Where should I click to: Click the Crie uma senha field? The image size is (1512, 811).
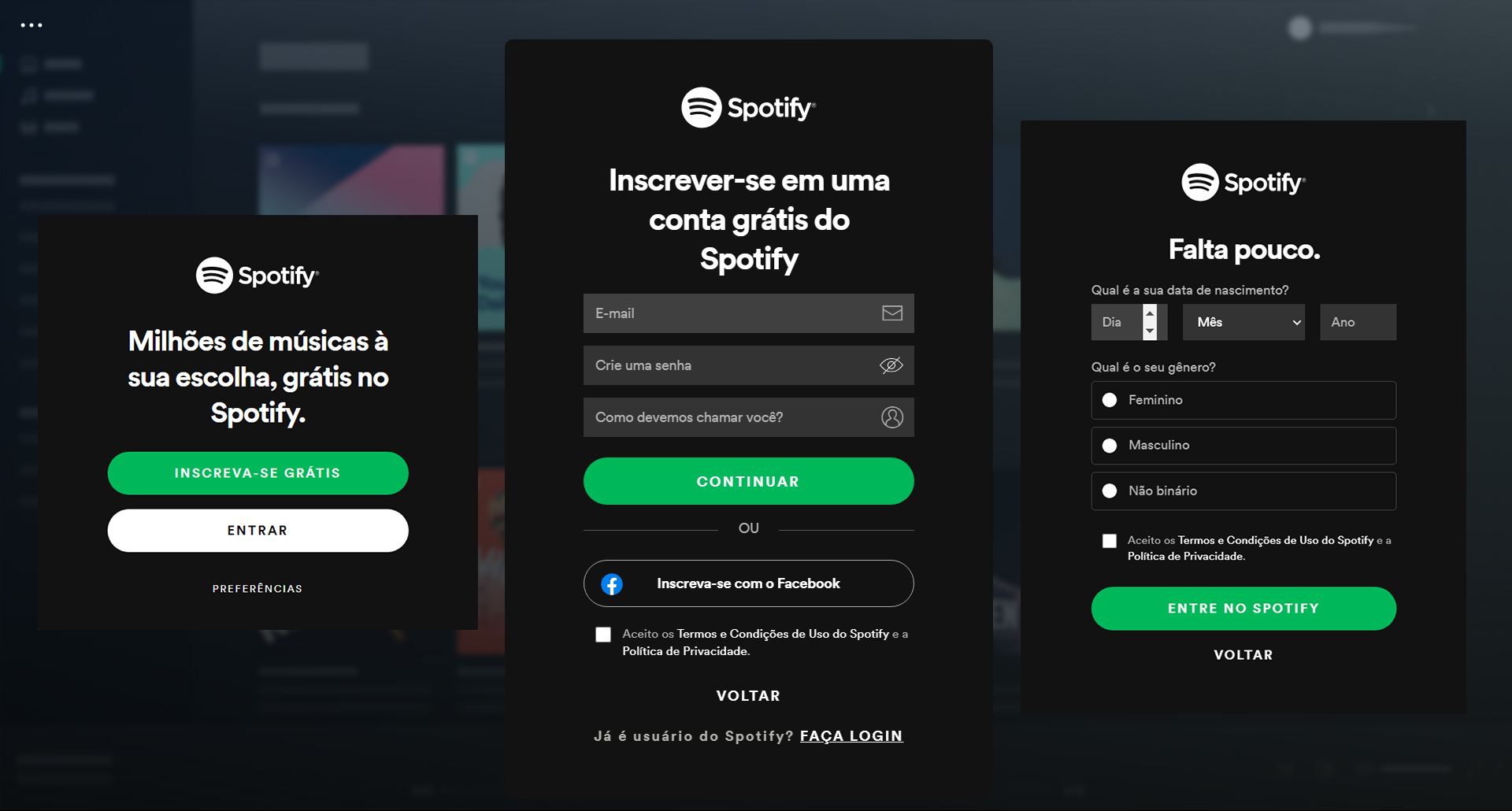pos(748,365)
